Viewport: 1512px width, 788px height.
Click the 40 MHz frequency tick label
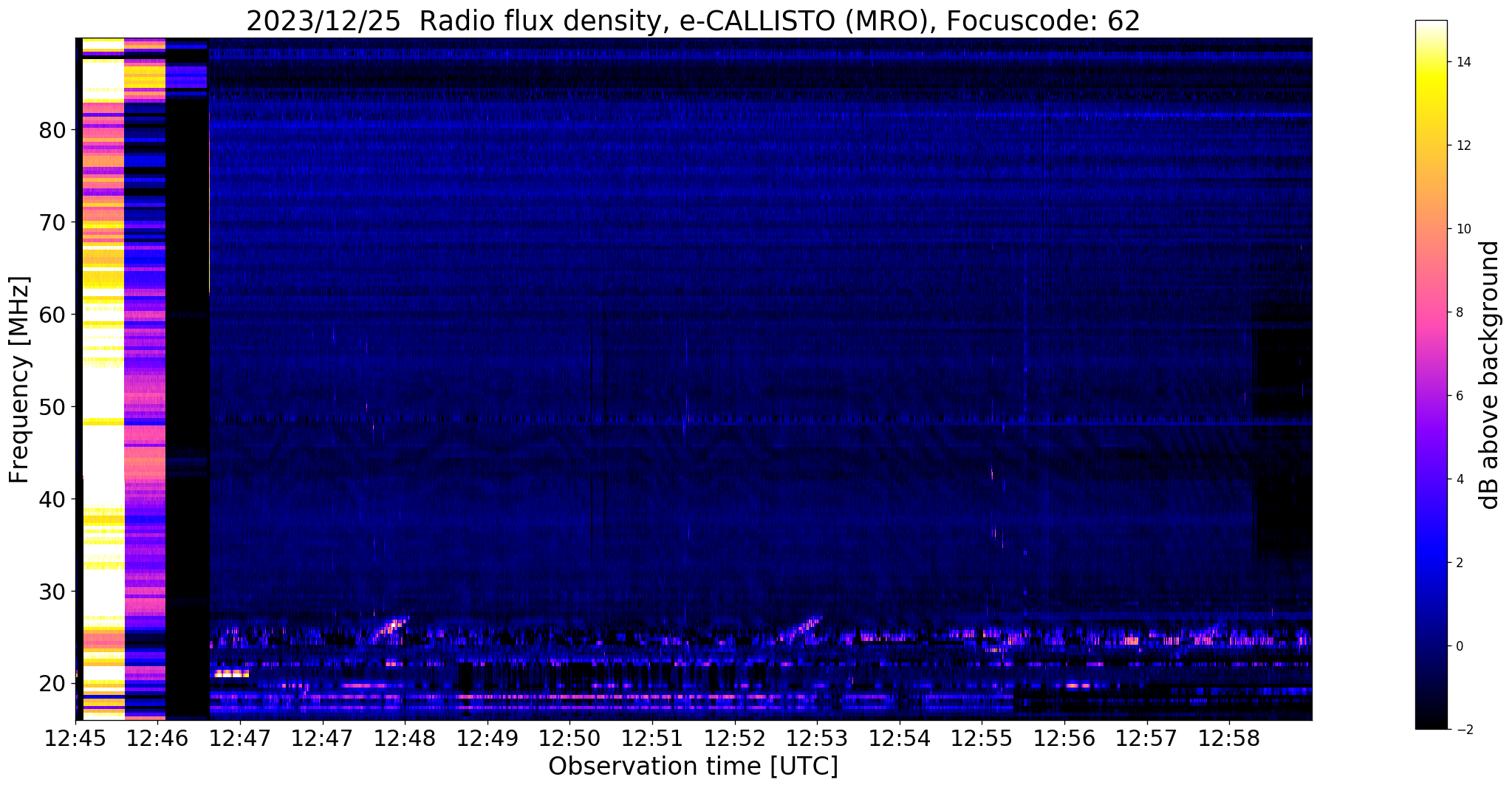pyautogui.click(x=53, y=499)
